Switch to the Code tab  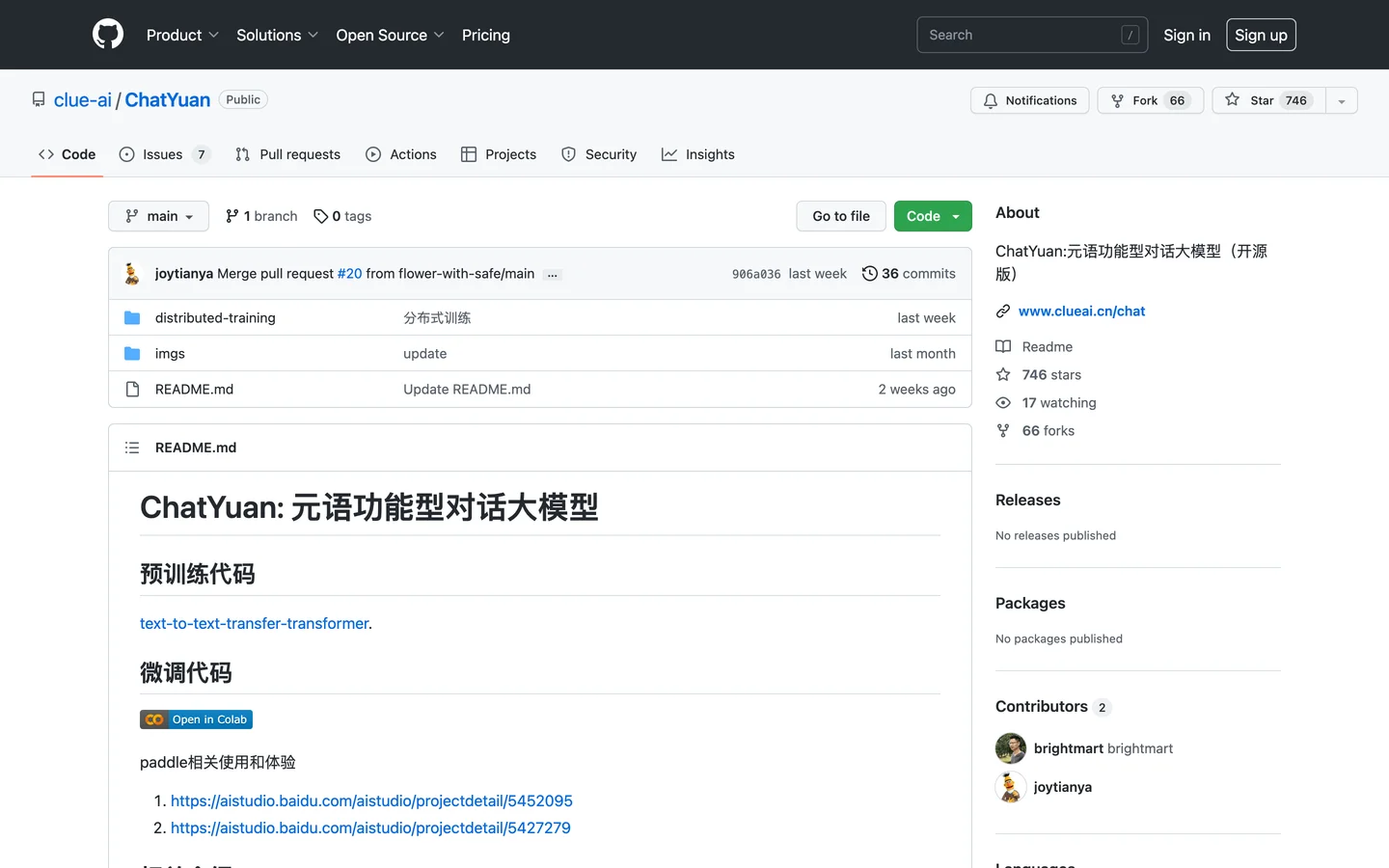tap(68, 154)
